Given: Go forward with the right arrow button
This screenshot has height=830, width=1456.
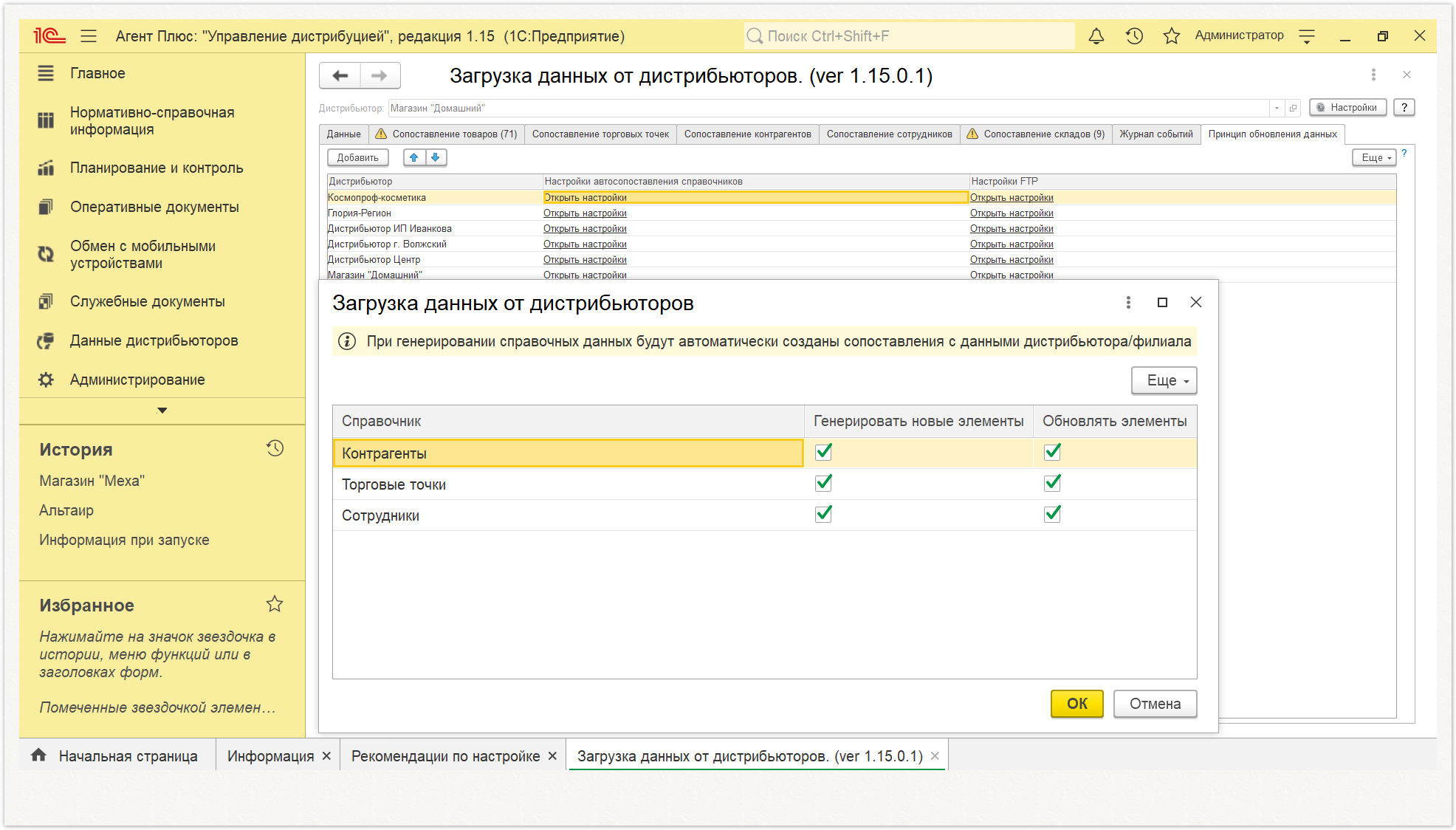Looking at the screenshot, I should [x=380, y=75].
